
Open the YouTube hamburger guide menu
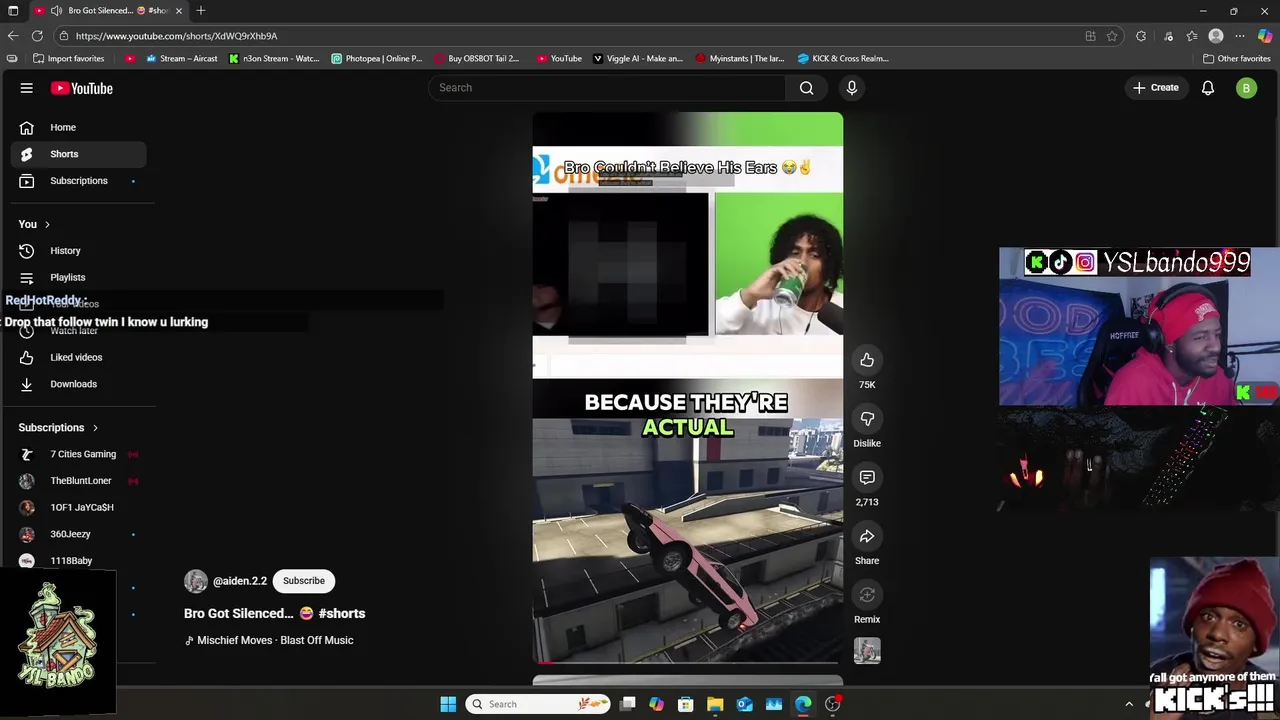pos(27,88)
